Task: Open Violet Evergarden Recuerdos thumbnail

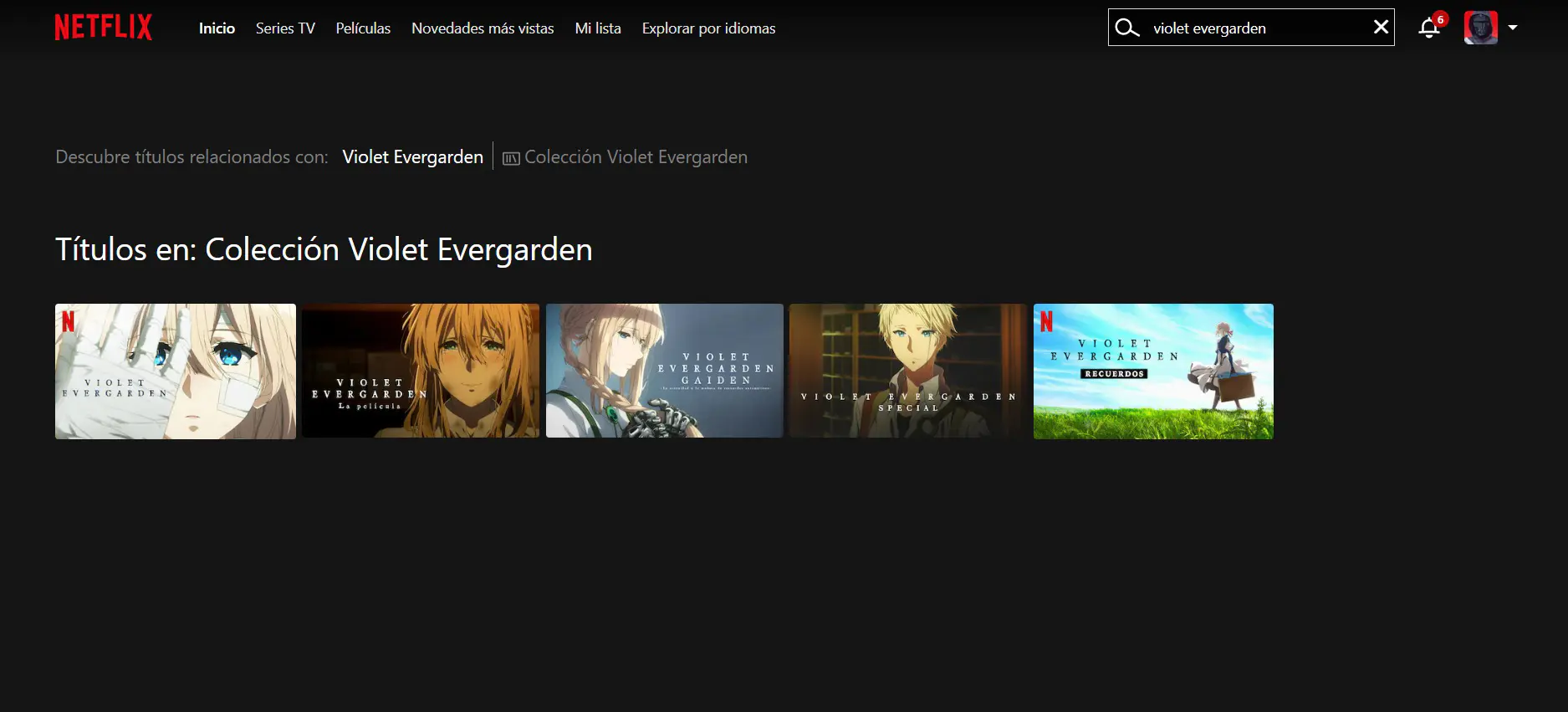Action: (1153, 371)
